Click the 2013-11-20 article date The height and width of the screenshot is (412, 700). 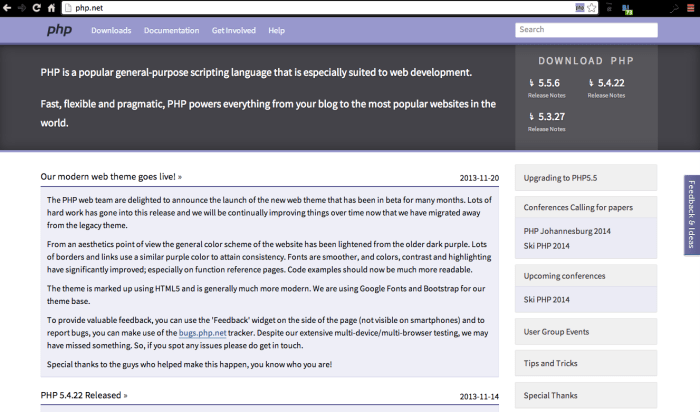(x=479, y=178)
